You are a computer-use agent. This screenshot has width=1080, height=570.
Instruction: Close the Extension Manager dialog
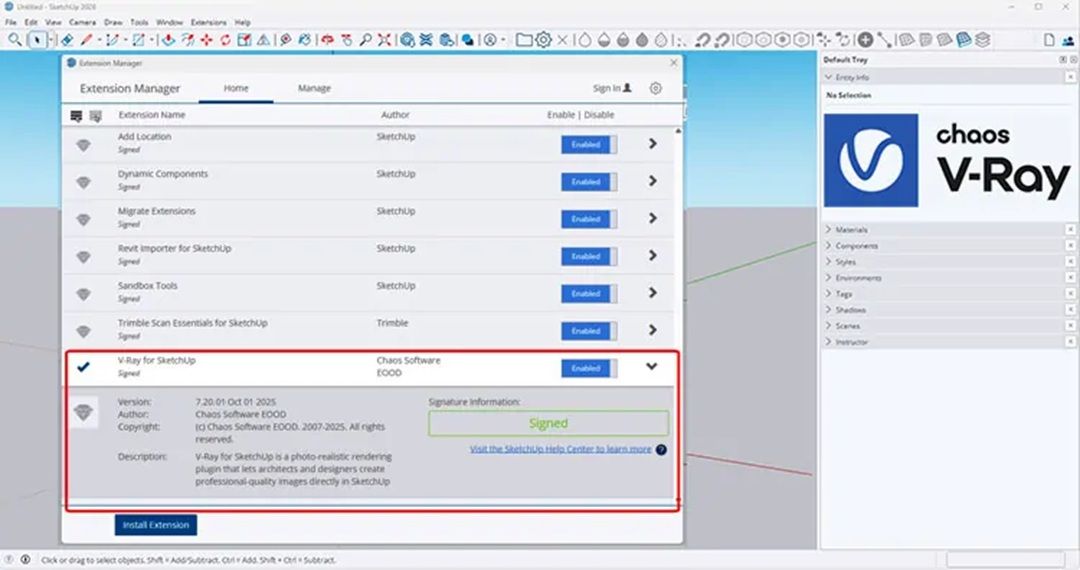coord(674,63)
